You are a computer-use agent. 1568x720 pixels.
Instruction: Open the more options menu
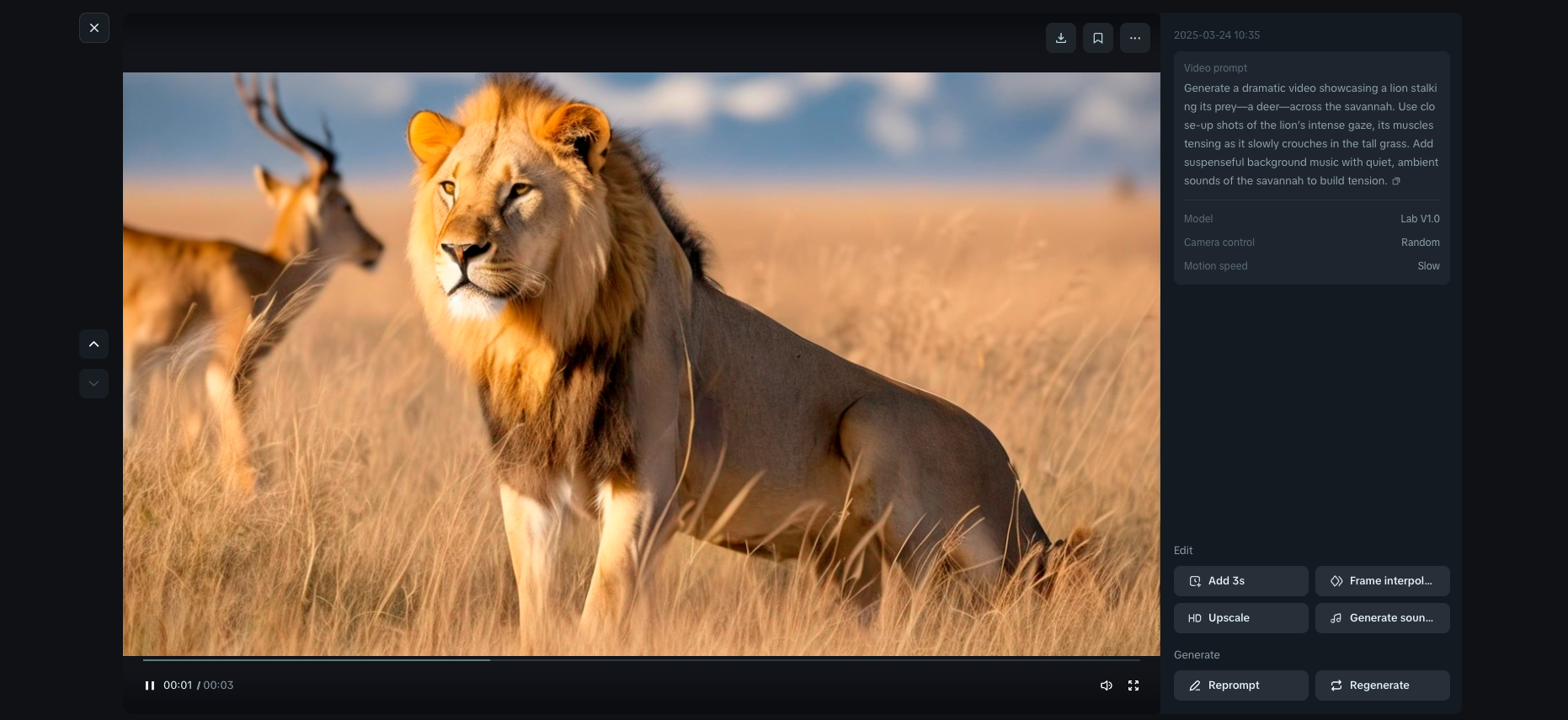coord(1135,38)
